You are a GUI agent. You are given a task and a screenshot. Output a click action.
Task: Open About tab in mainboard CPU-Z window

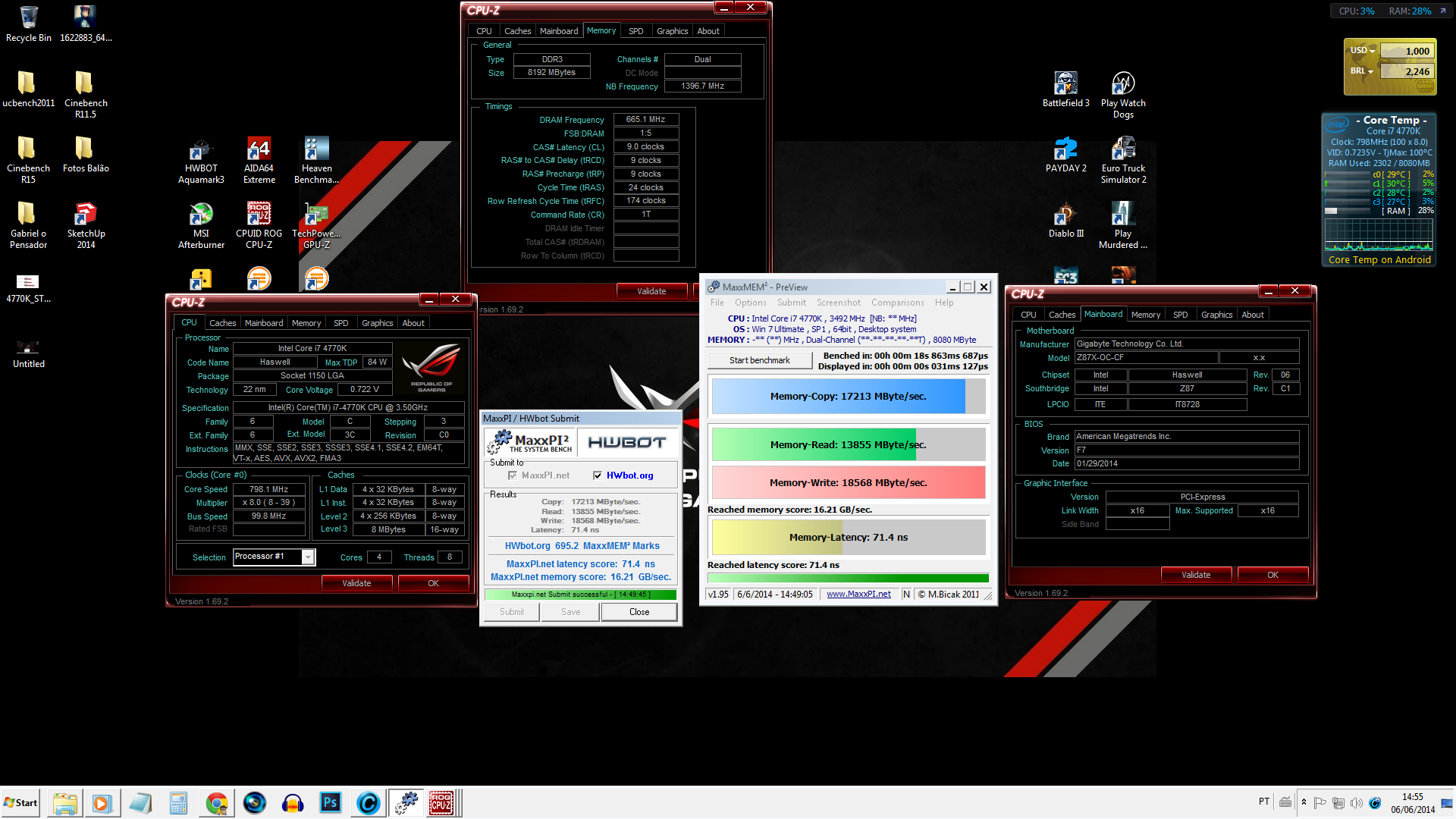[x=1252, y=315]
